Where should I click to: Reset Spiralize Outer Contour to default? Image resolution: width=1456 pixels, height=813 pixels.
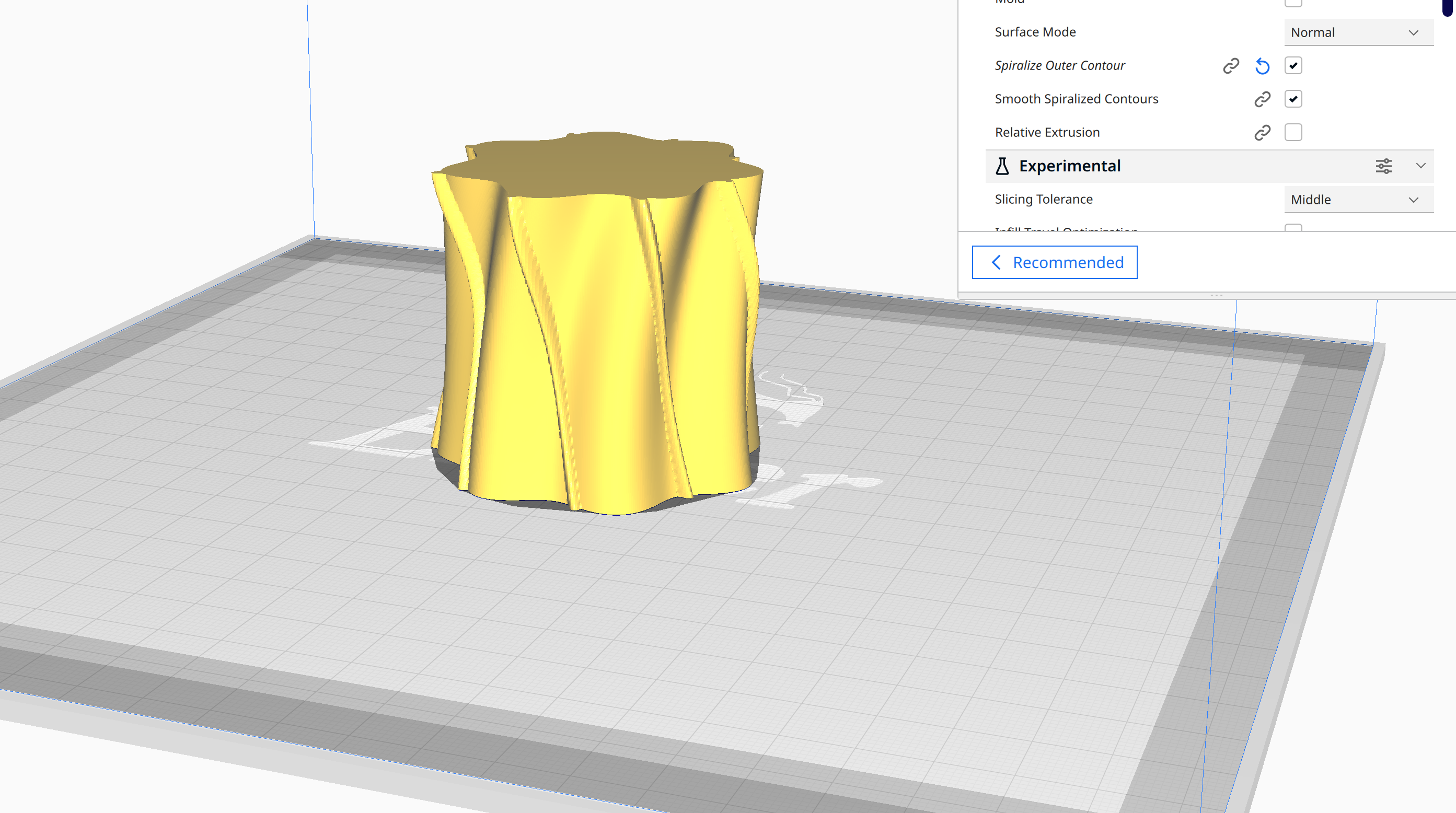1262,66
